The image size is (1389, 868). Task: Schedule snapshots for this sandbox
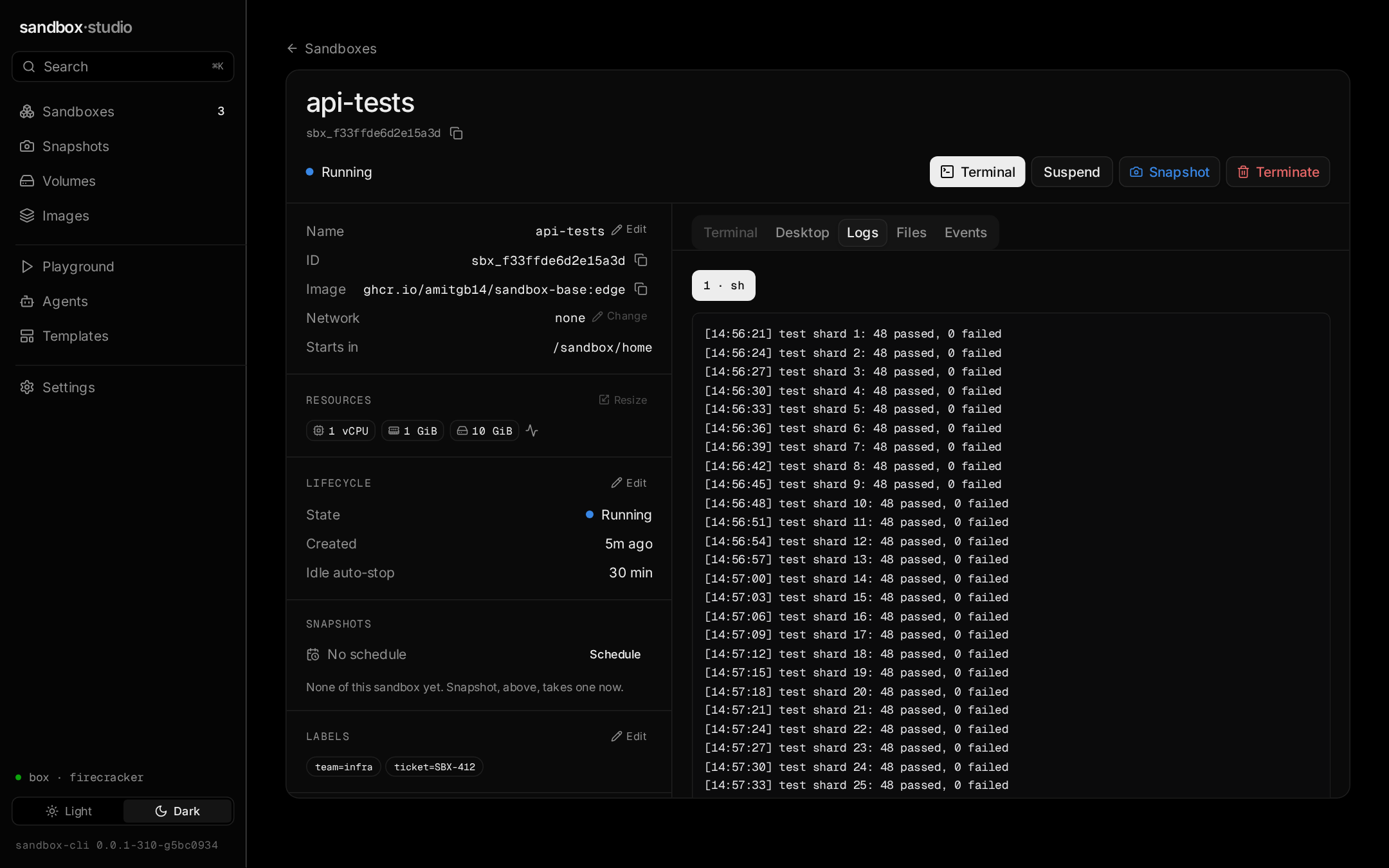point(615,654)
